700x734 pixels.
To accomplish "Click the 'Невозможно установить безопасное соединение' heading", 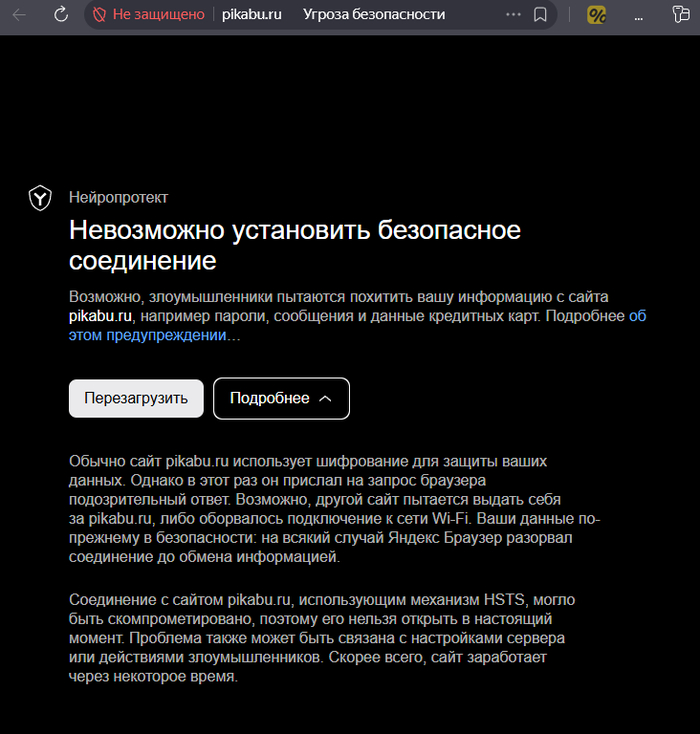I will coord(295,246).
